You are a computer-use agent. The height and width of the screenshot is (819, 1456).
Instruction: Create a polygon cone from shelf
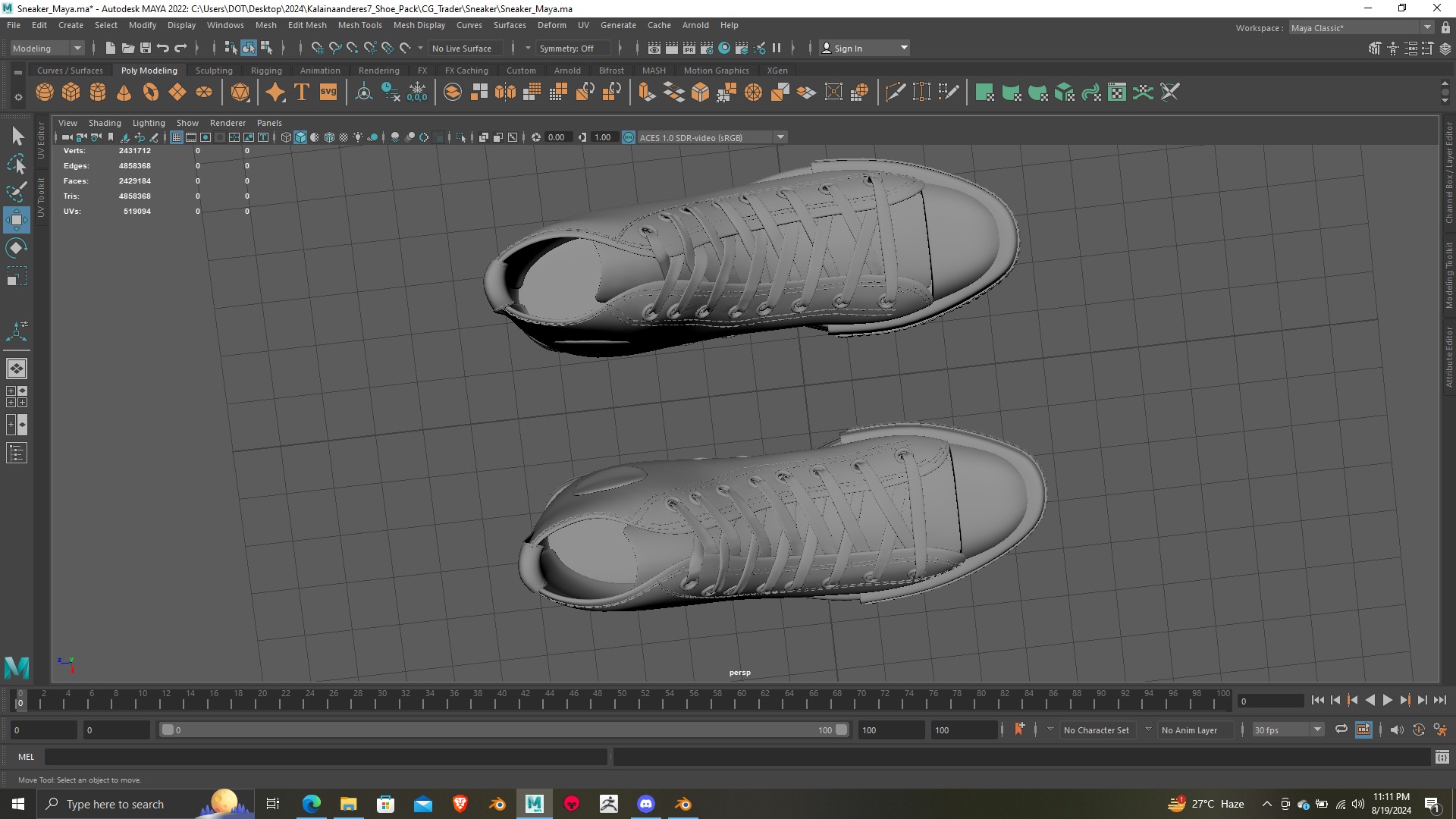pos(124,93)
